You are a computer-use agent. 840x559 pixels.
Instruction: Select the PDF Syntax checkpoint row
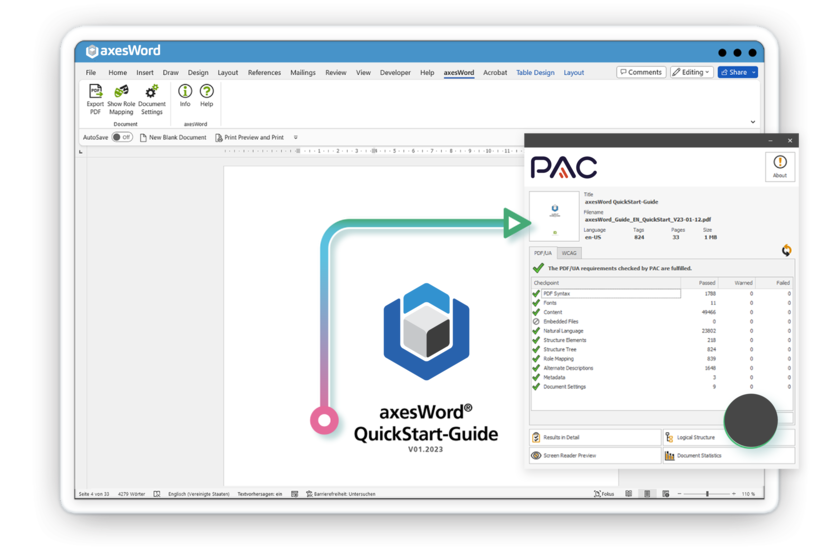[x=662, y=294]
